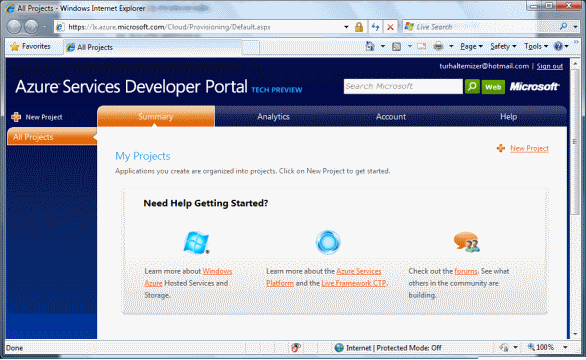This screenshot has width=586, height=360.
Task: Open the Safety menu
Action: coord(503,46)
